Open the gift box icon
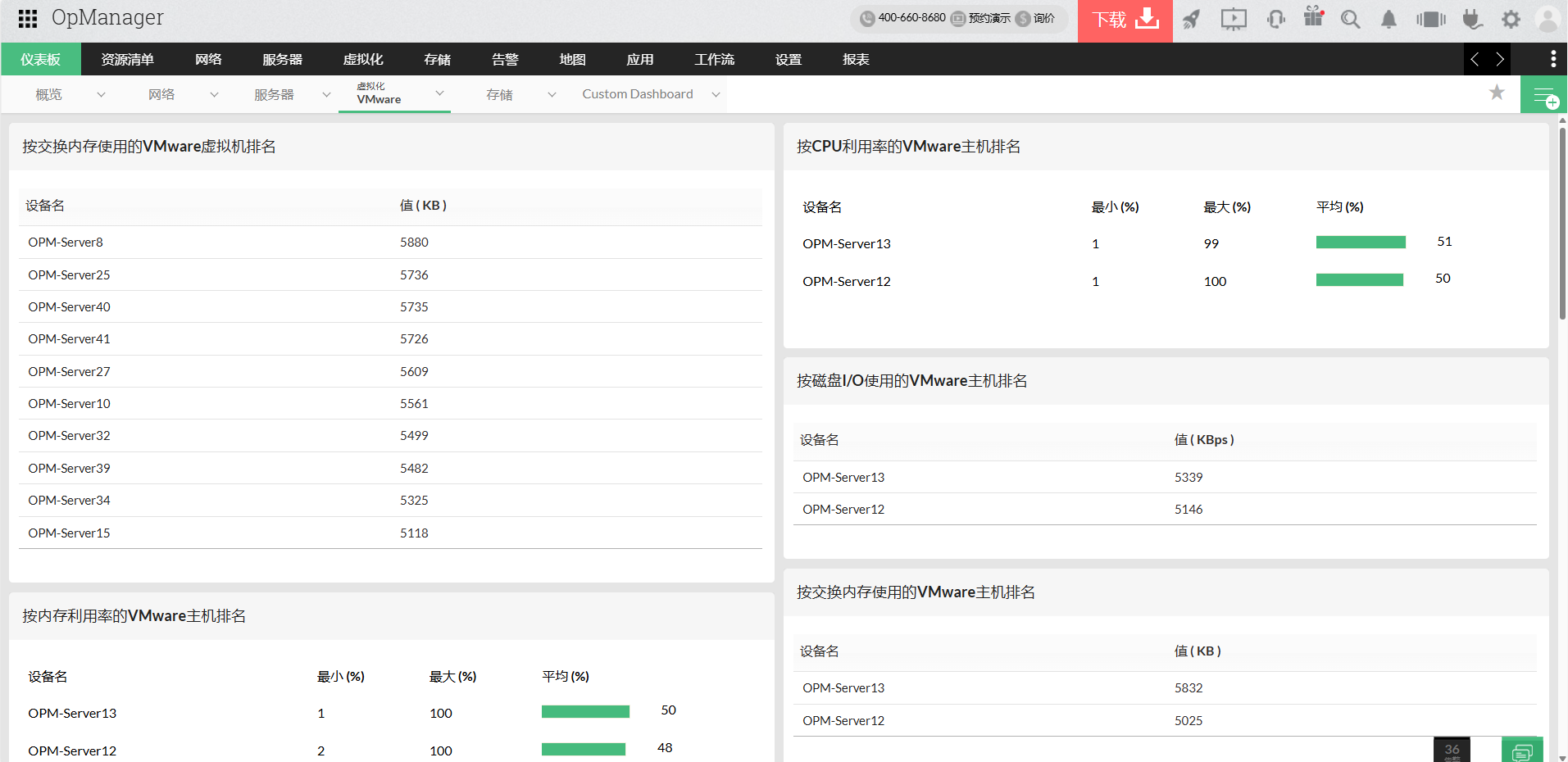 1314,16
